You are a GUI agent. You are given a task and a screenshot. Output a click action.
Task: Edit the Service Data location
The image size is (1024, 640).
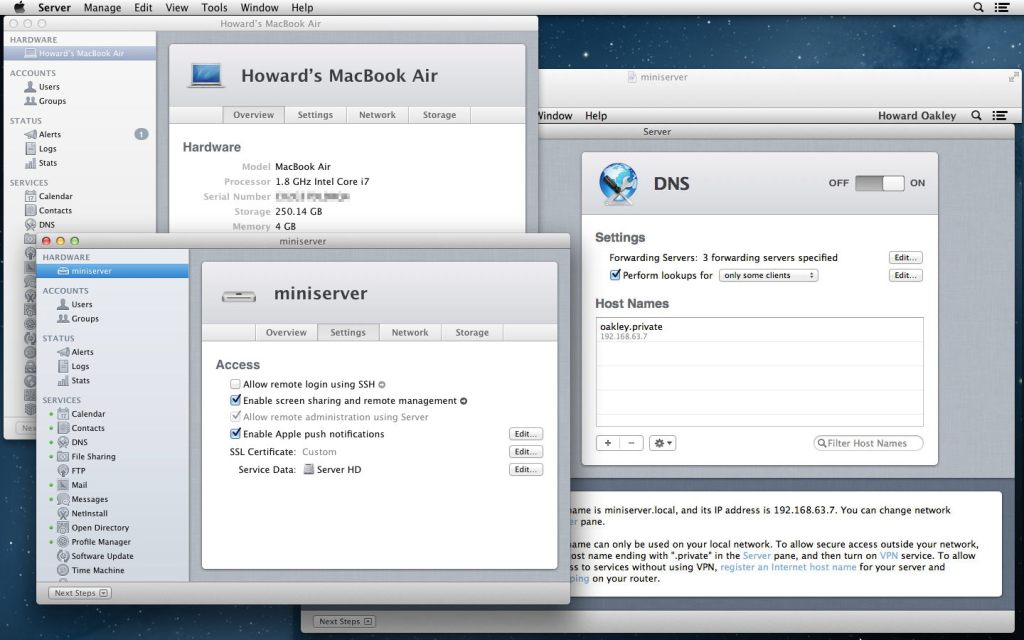pyautogui.click(x=526, y=470)
